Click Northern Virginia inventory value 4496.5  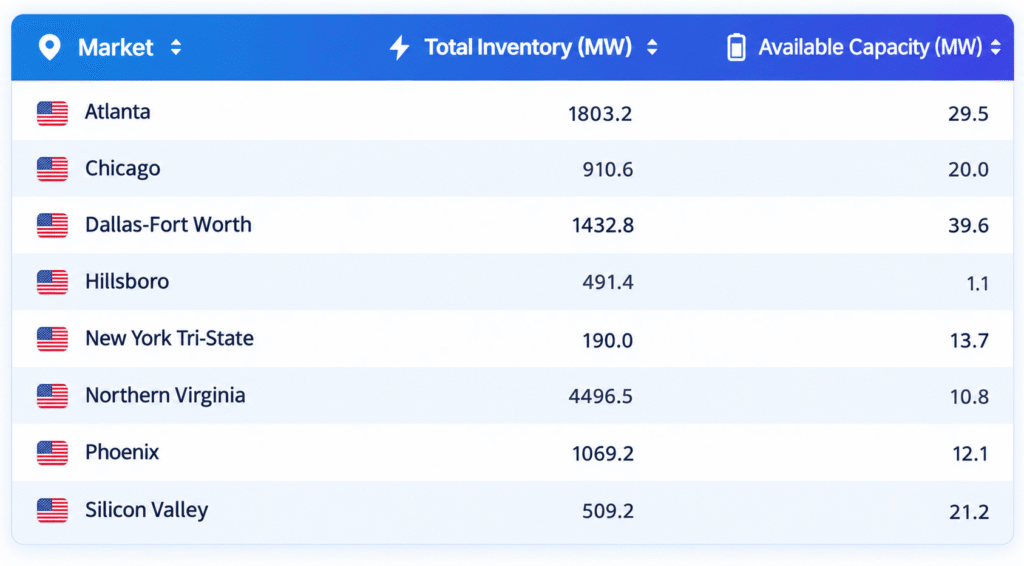pos(601,396)
